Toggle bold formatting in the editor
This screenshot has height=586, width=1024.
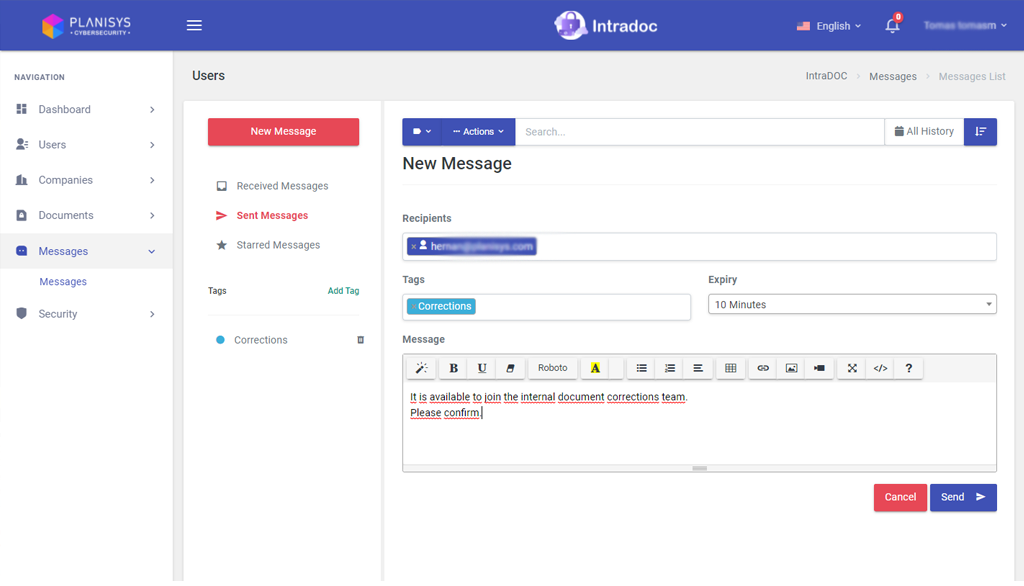point(453,368)
